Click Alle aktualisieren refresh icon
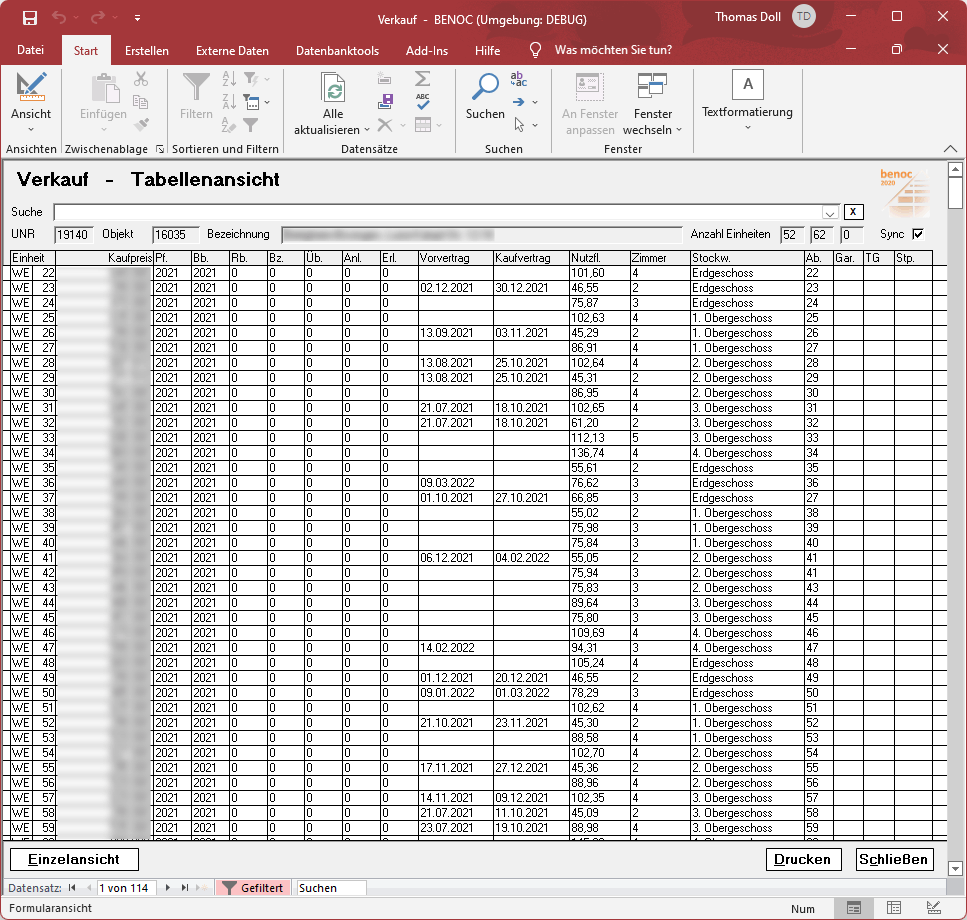 tap(333, 89)
